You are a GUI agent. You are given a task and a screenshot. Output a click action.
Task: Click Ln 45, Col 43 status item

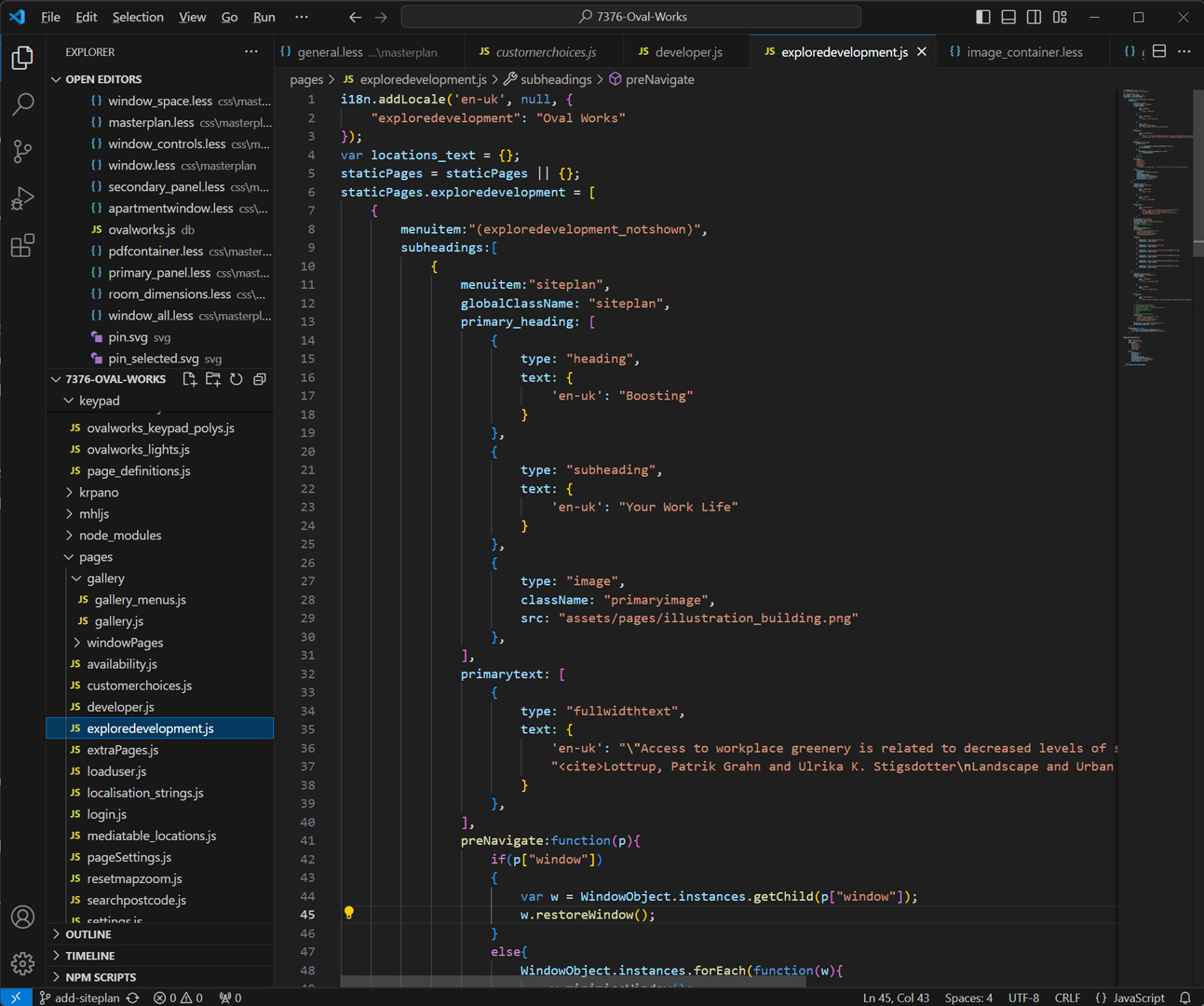point(896,998)
